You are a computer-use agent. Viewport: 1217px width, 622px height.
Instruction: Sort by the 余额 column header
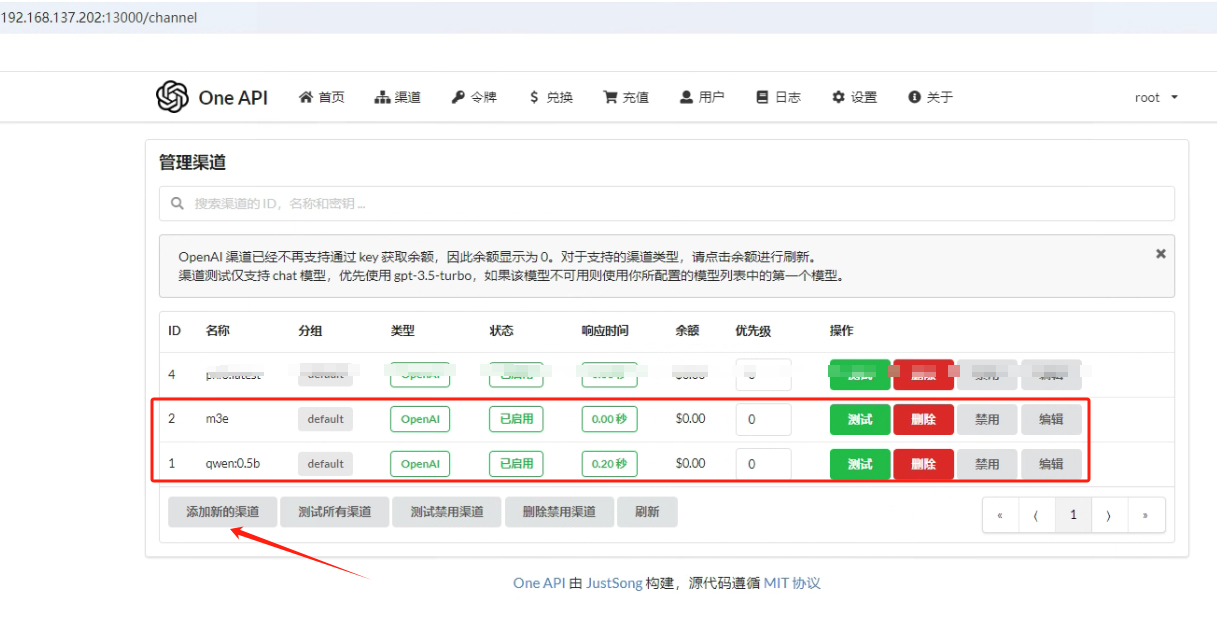(687, 331)
